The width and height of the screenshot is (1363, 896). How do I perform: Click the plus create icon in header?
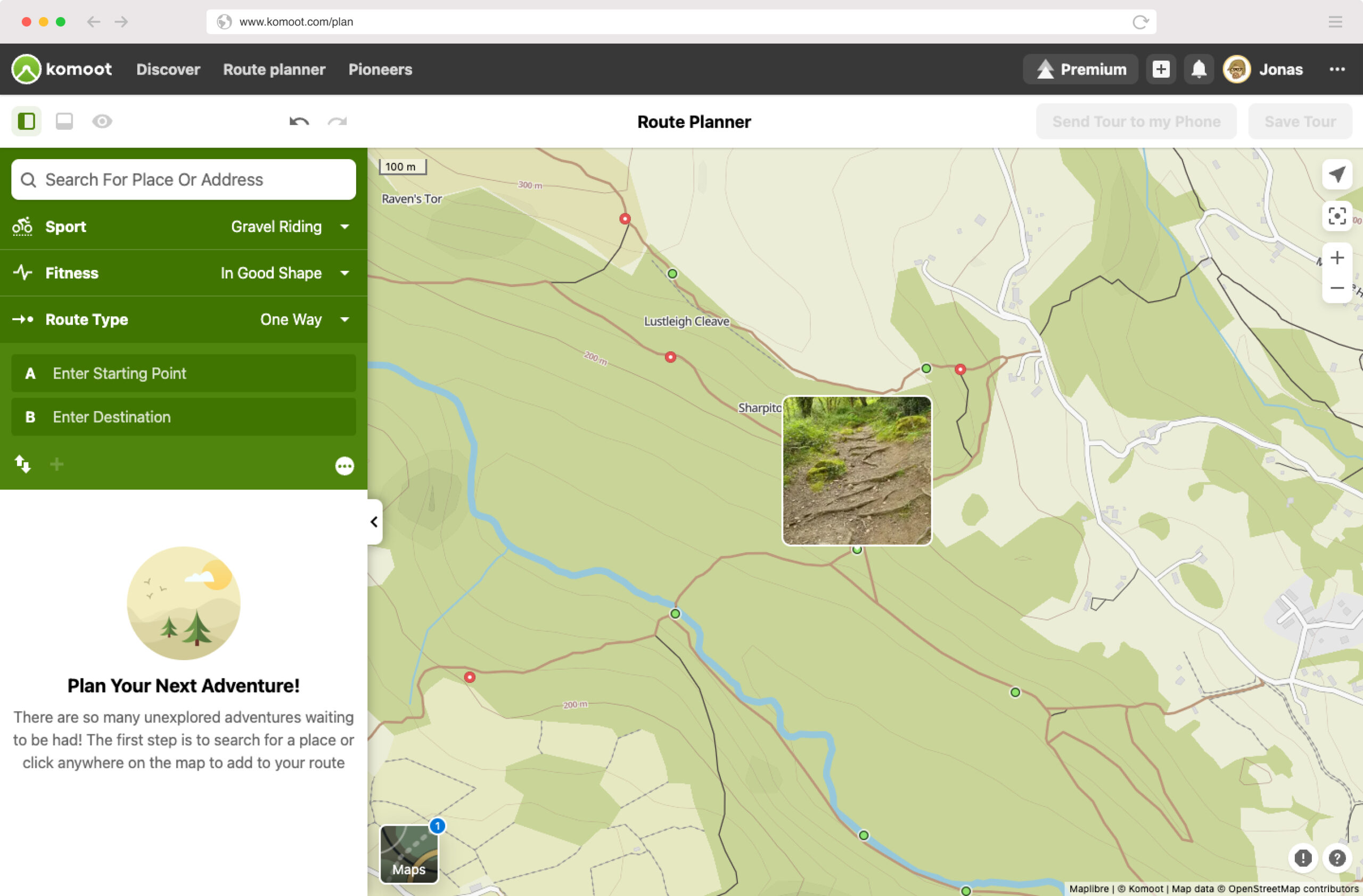coord(1160,69)
